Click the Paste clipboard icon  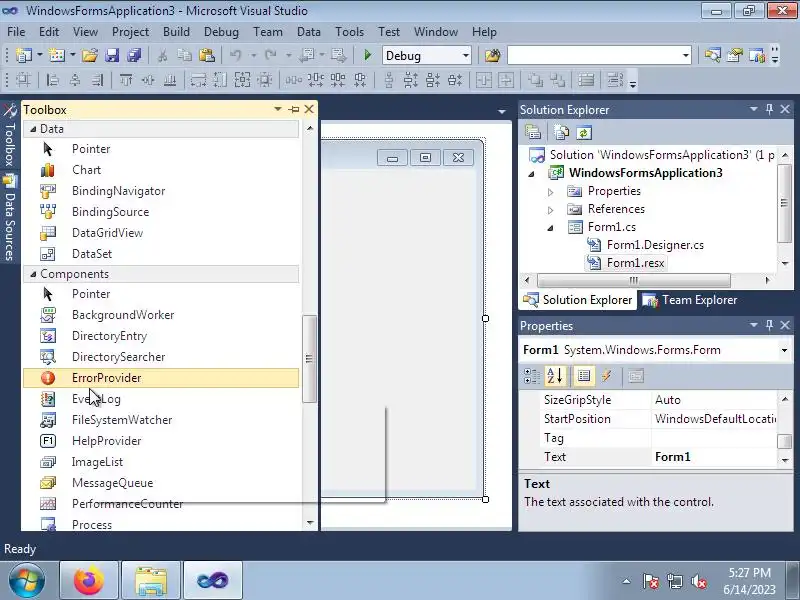coord(207,55)
